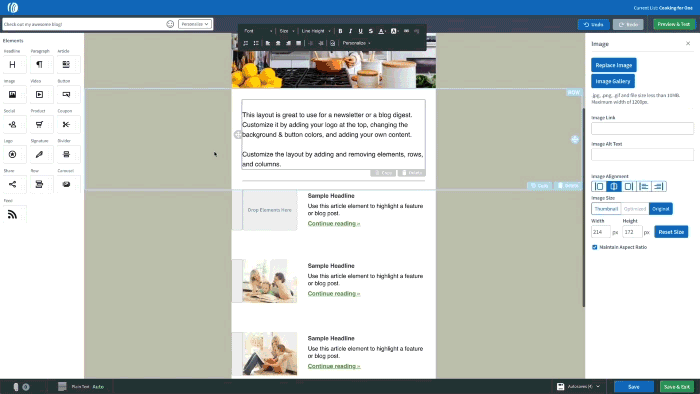Focus the Image Alt Text field
The width and height of the screenshot is (700, 394).
642,155
